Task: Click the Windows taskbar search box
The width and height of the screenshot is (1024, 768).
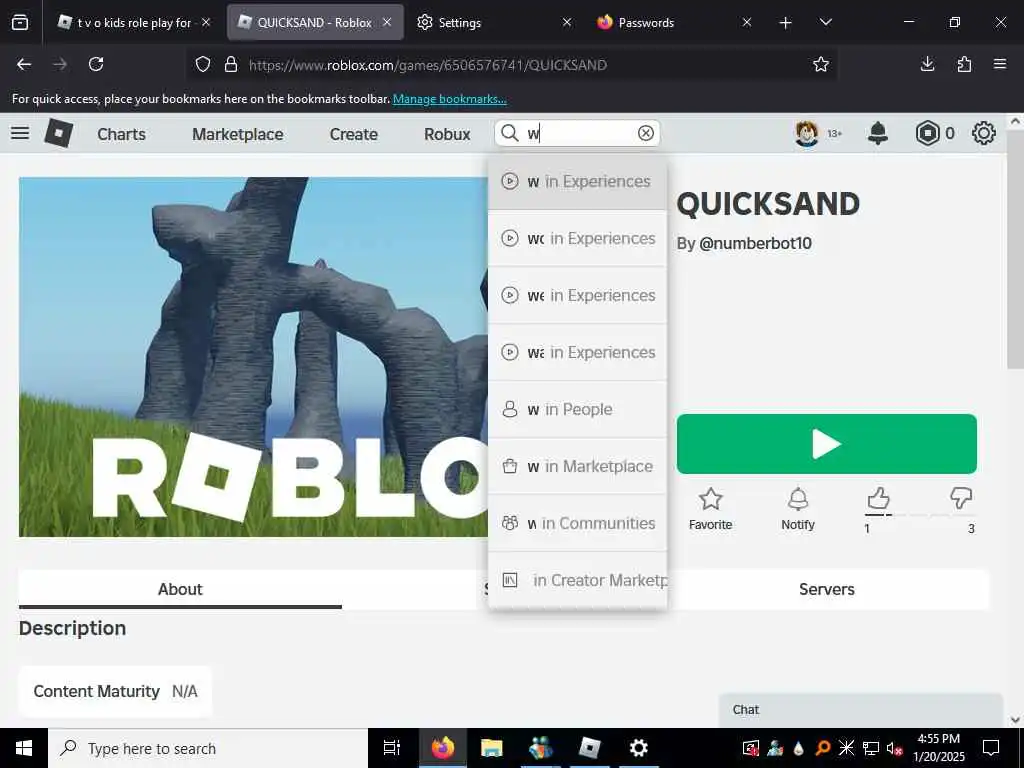Action: [x=208, y=748]
